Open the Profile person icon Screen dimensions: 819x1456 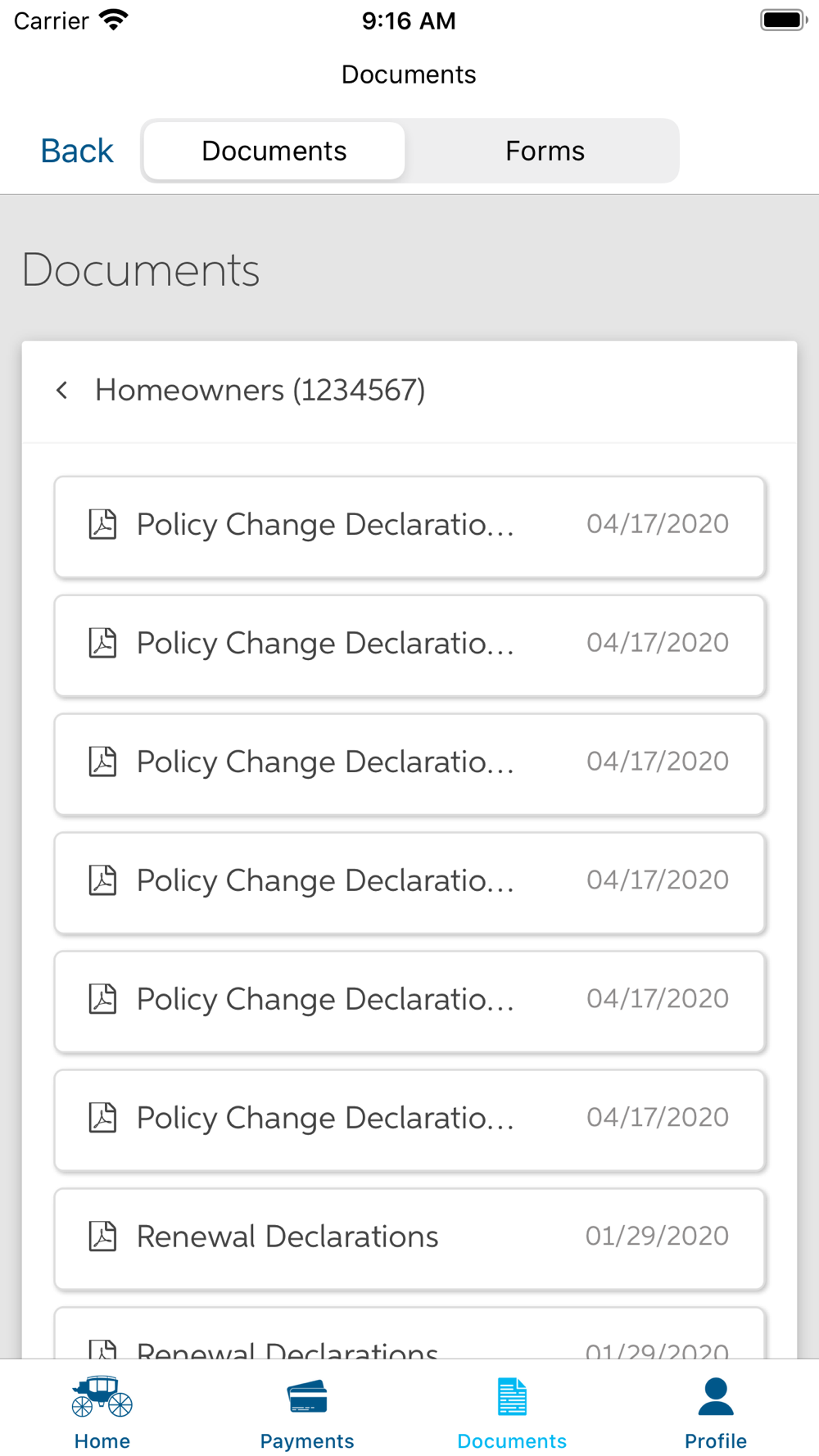(716, 1397)
